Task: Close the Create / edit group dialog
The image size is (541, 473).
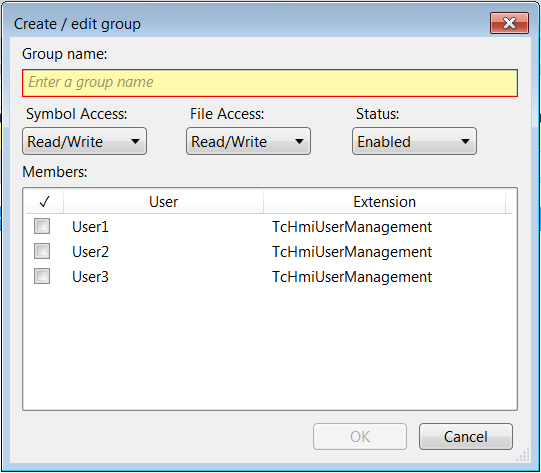Action: pos(509,23)
